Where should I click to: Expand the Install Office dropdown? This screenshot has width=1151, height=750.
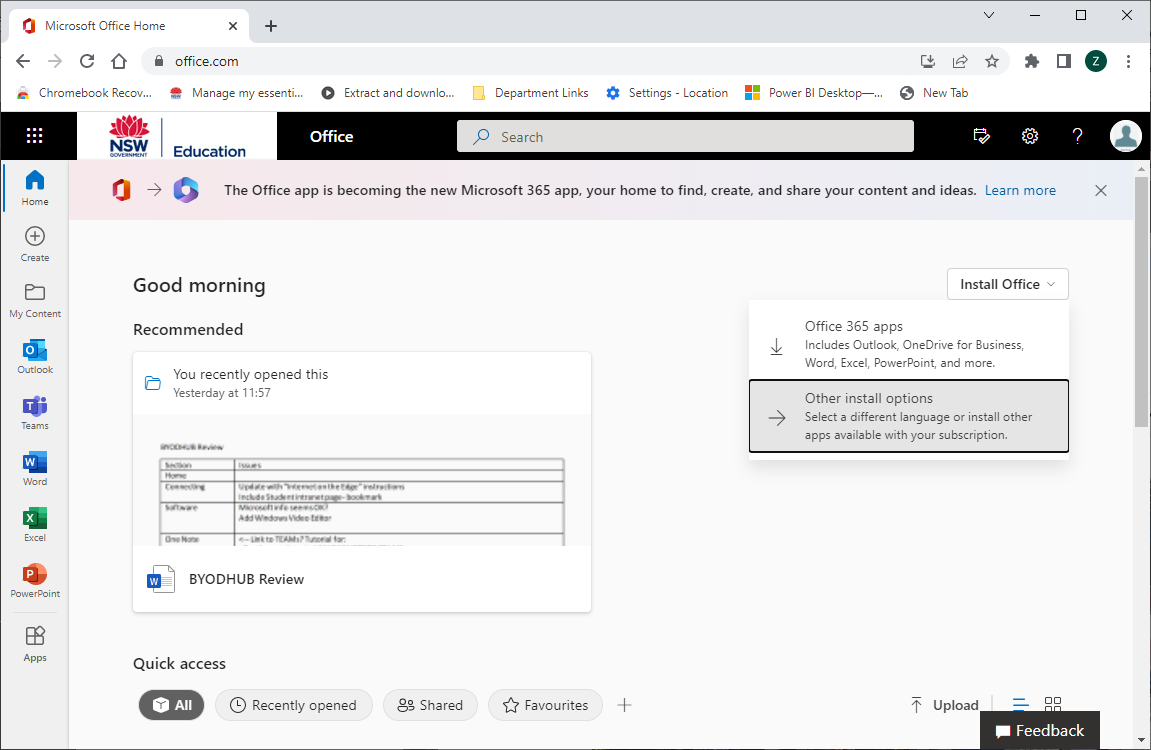pyautogui.click(x=1007, y=284)
